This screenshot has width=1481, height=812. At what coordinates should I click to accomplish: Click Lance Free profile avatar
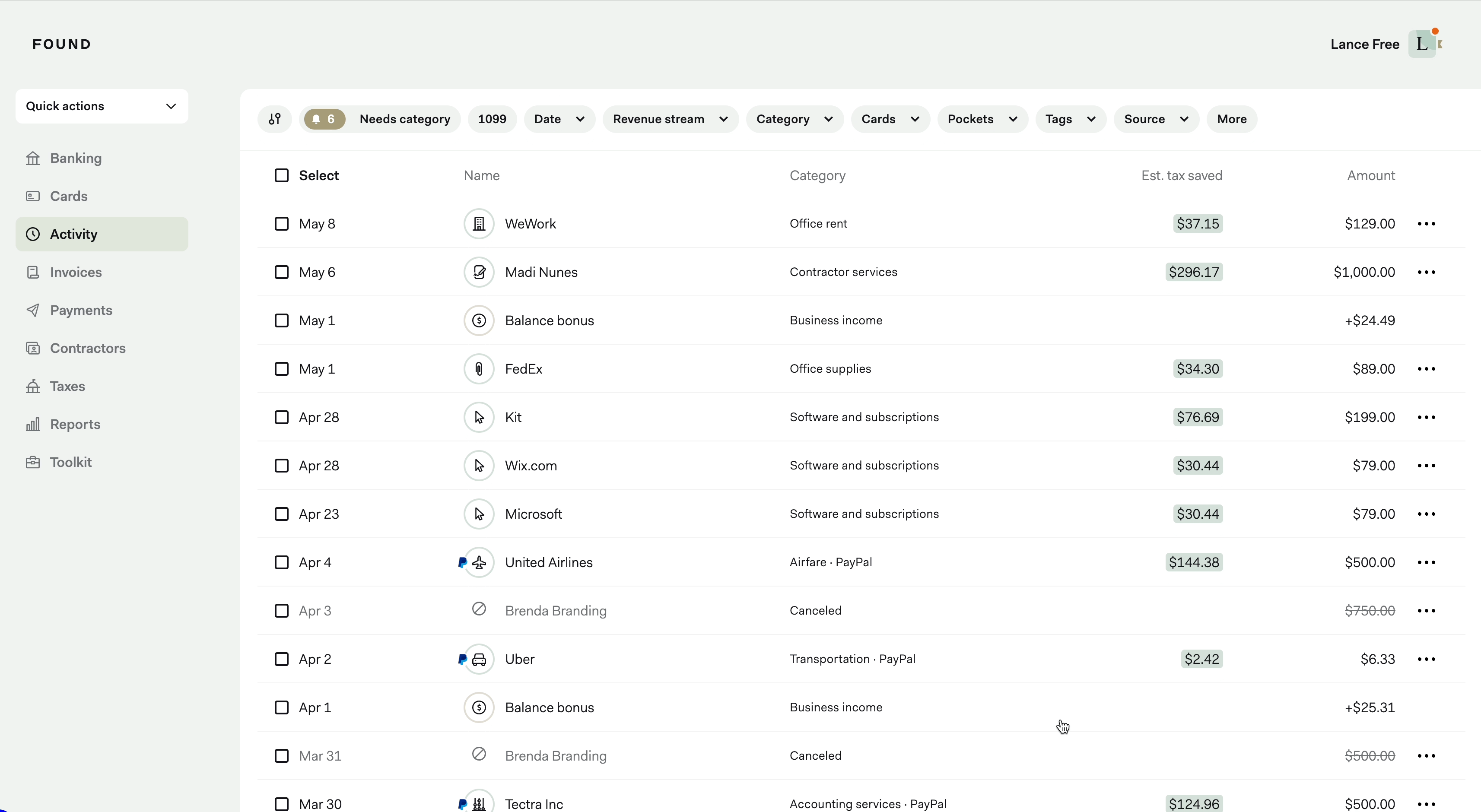[1422, 44]
